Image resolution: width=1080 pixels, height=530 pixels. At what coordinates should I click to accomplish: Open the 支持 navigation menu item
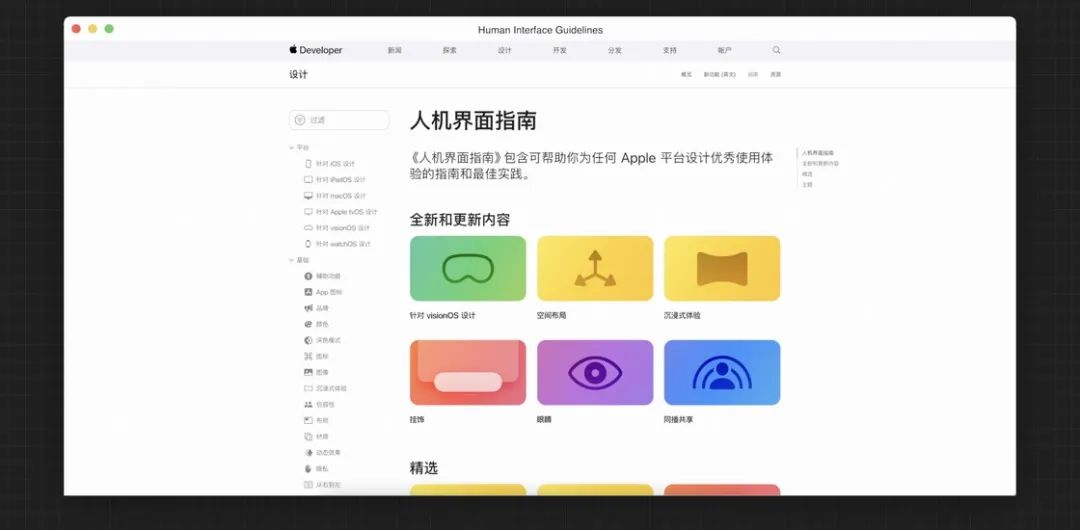click(x=669, y=50)
